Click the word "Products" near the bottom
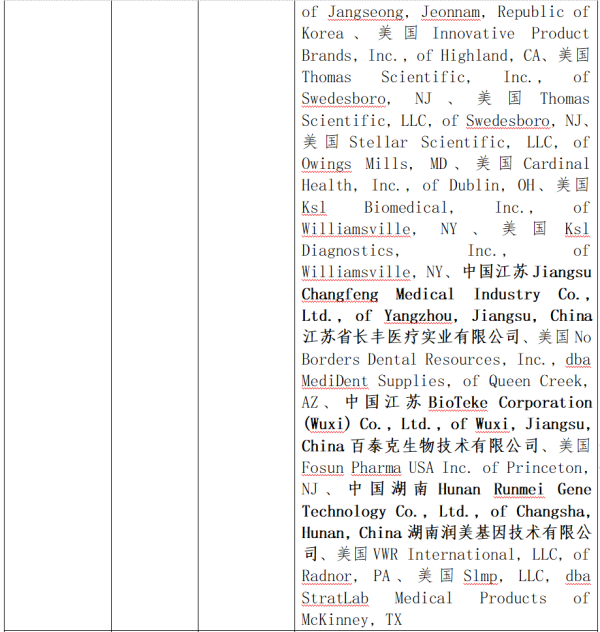This screenshot has height=632, width=600. coord(513,599)
